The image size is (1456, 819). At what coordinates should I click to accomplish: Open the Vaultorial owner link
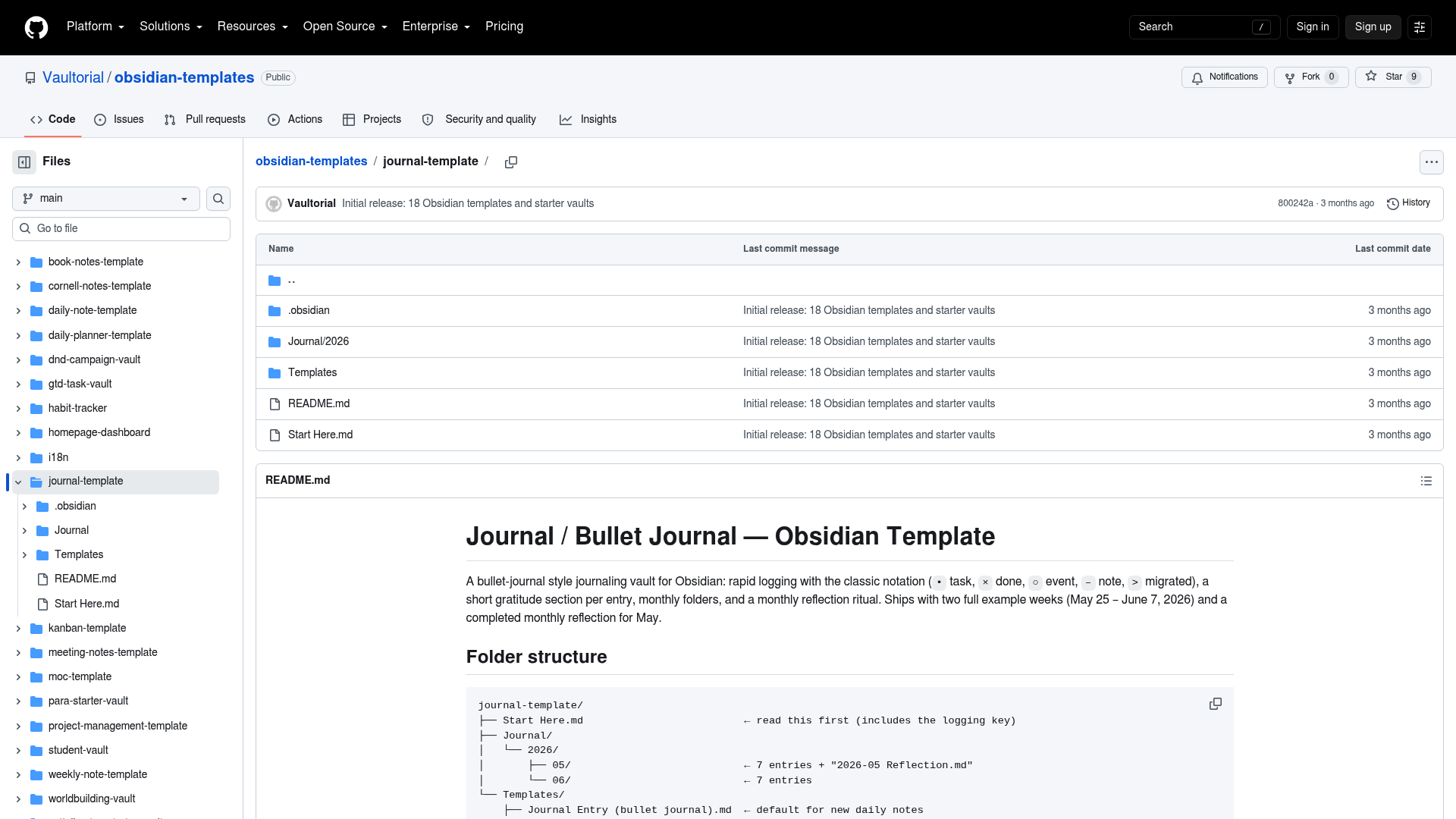tap(73, 78)
